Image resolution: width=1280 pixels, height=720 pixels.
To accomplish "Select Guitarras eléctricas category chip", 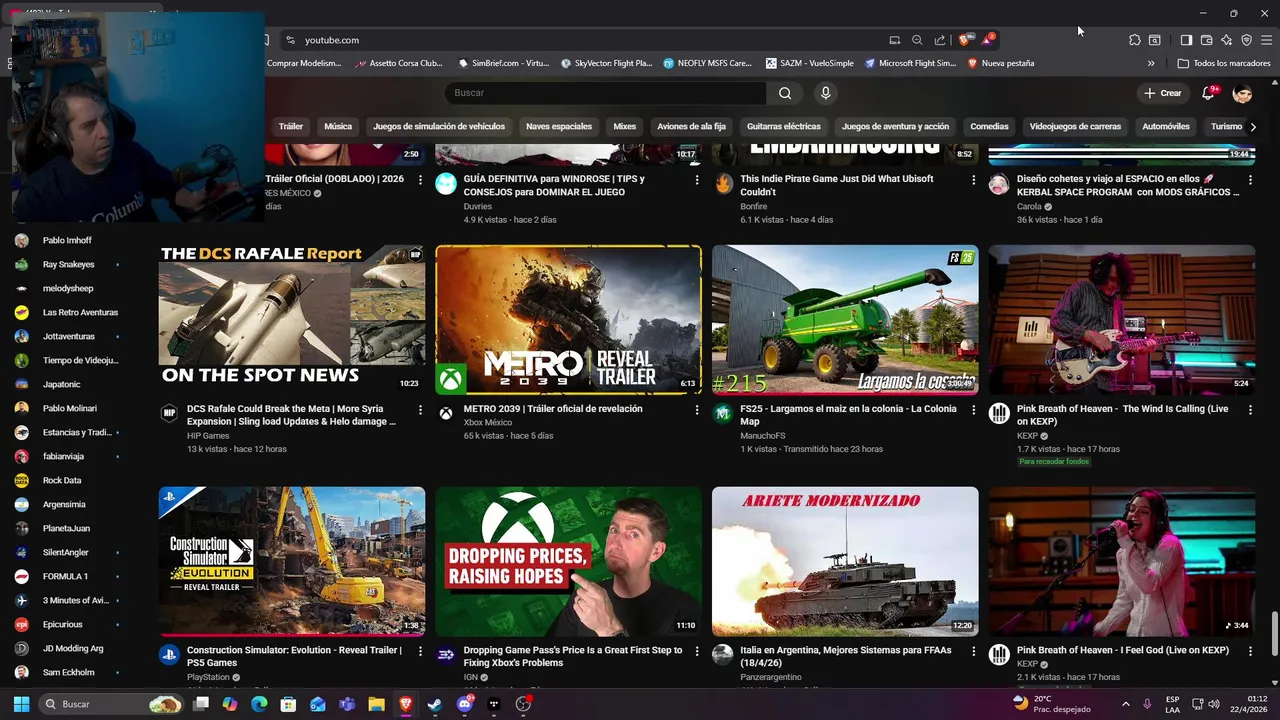I will click(x=784, y=126).
